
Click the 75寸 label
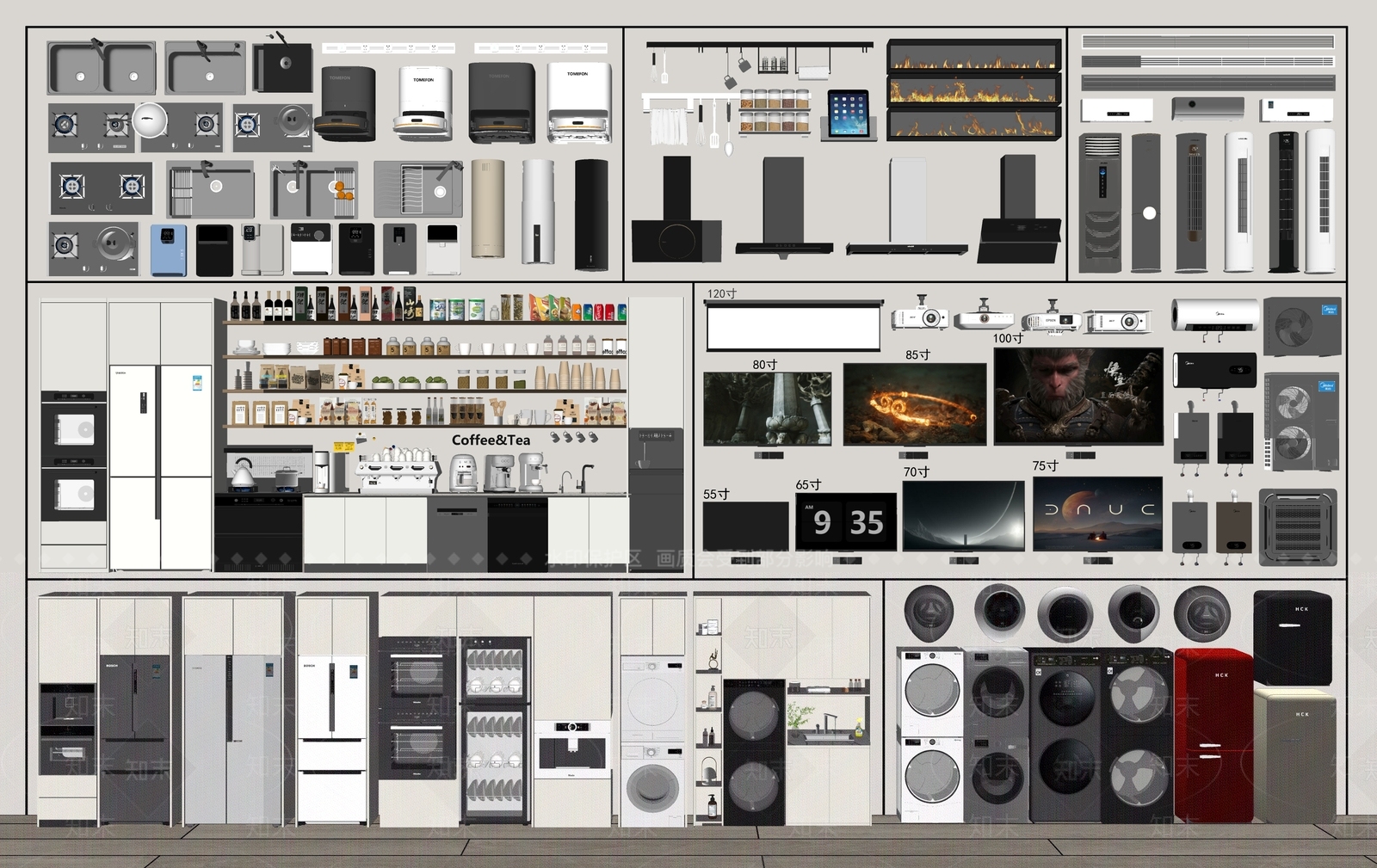coord(1045,465)
